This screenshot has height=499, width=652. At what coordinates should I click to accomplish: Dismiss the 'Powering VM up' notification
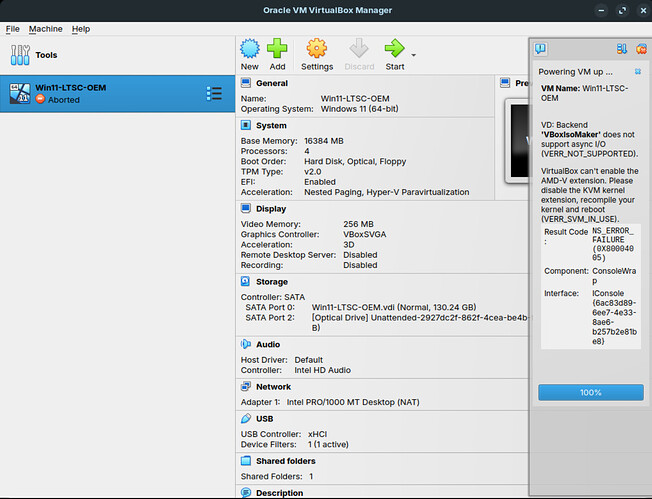637,72
